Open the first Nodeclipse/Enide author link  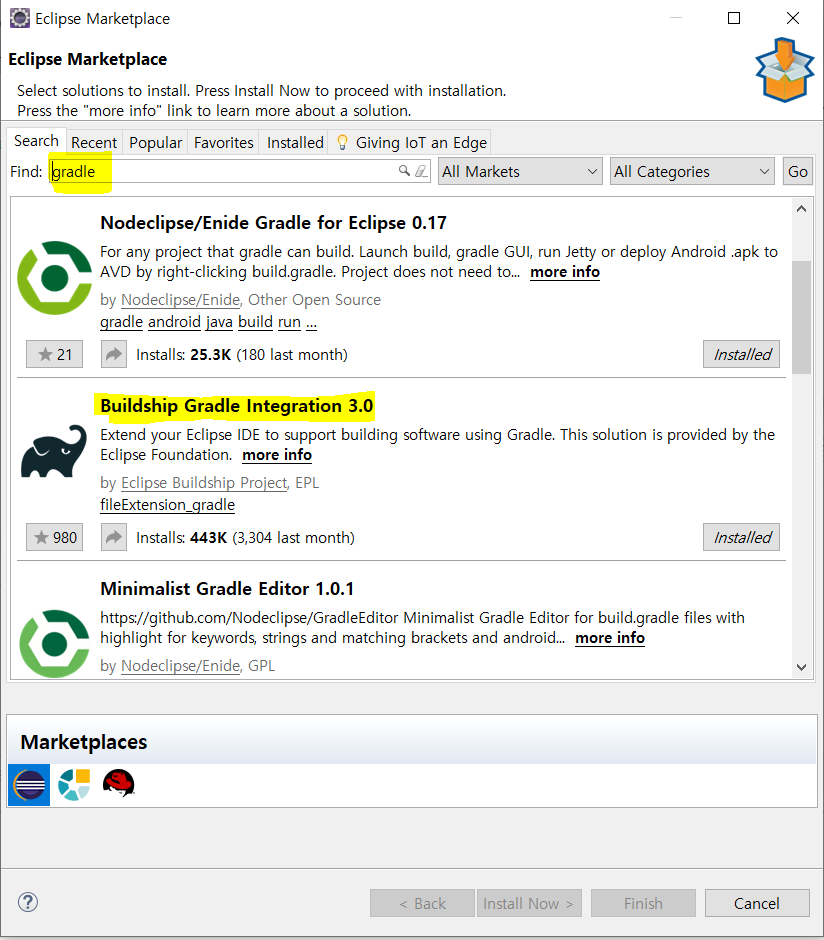click(180, 300)
